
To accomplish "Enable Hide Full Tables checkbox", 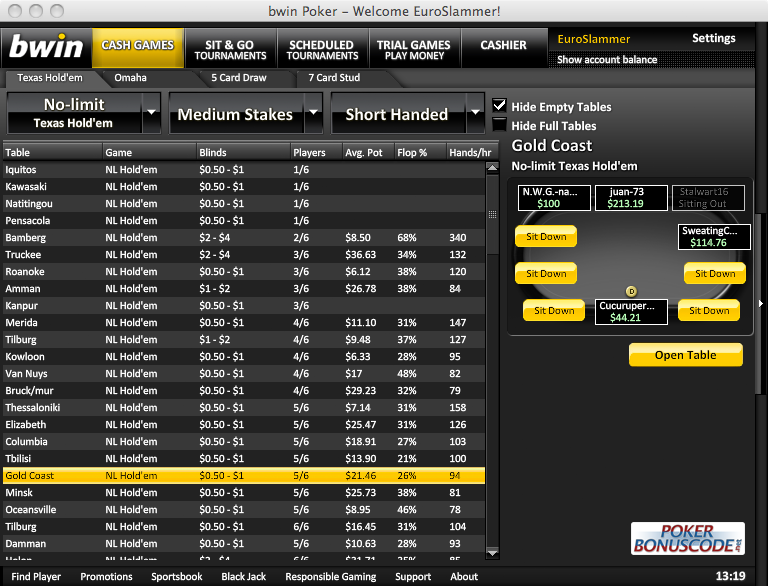I will coord(499,125).
